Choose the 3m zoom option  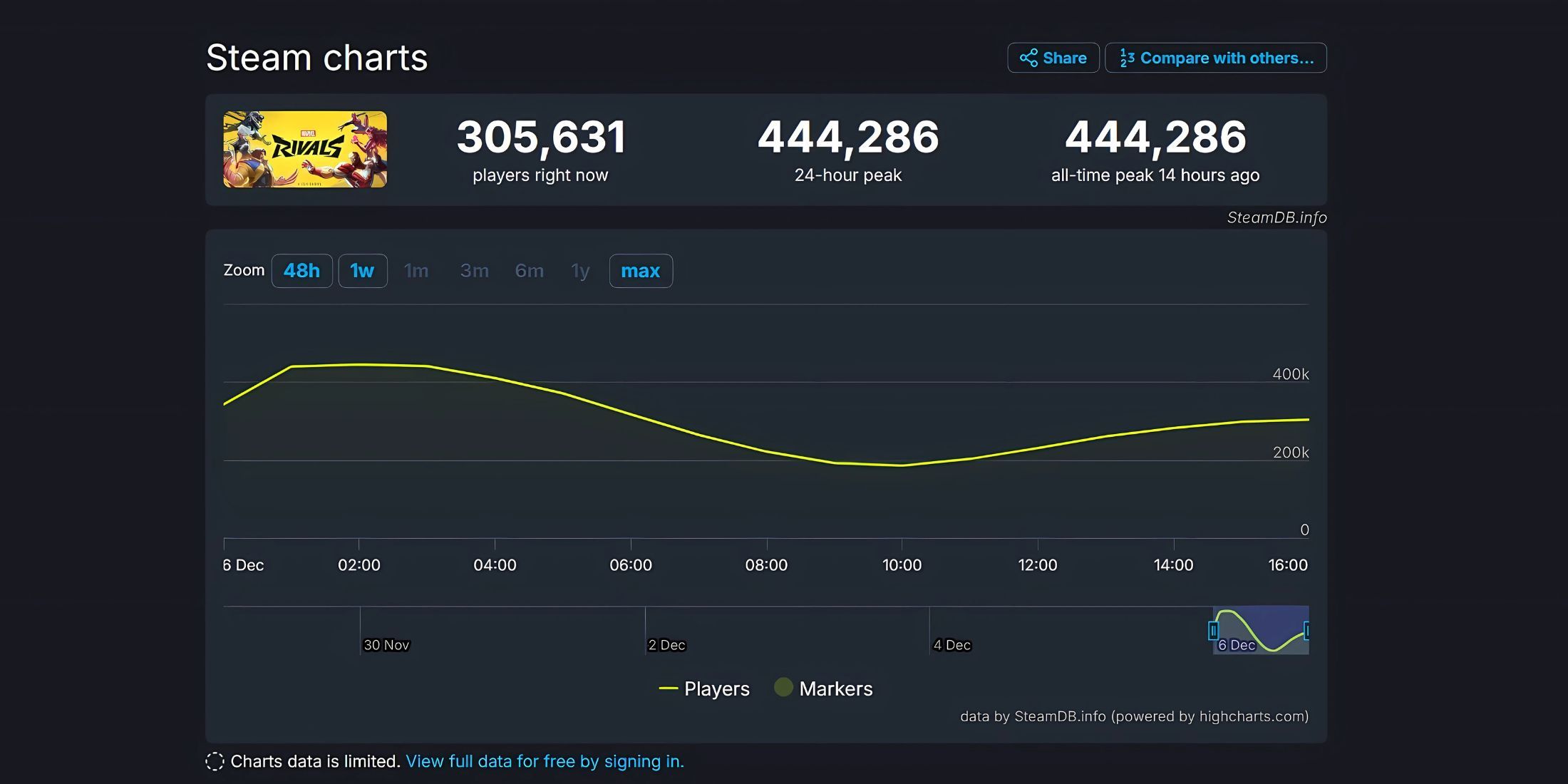tap(474, 271)
